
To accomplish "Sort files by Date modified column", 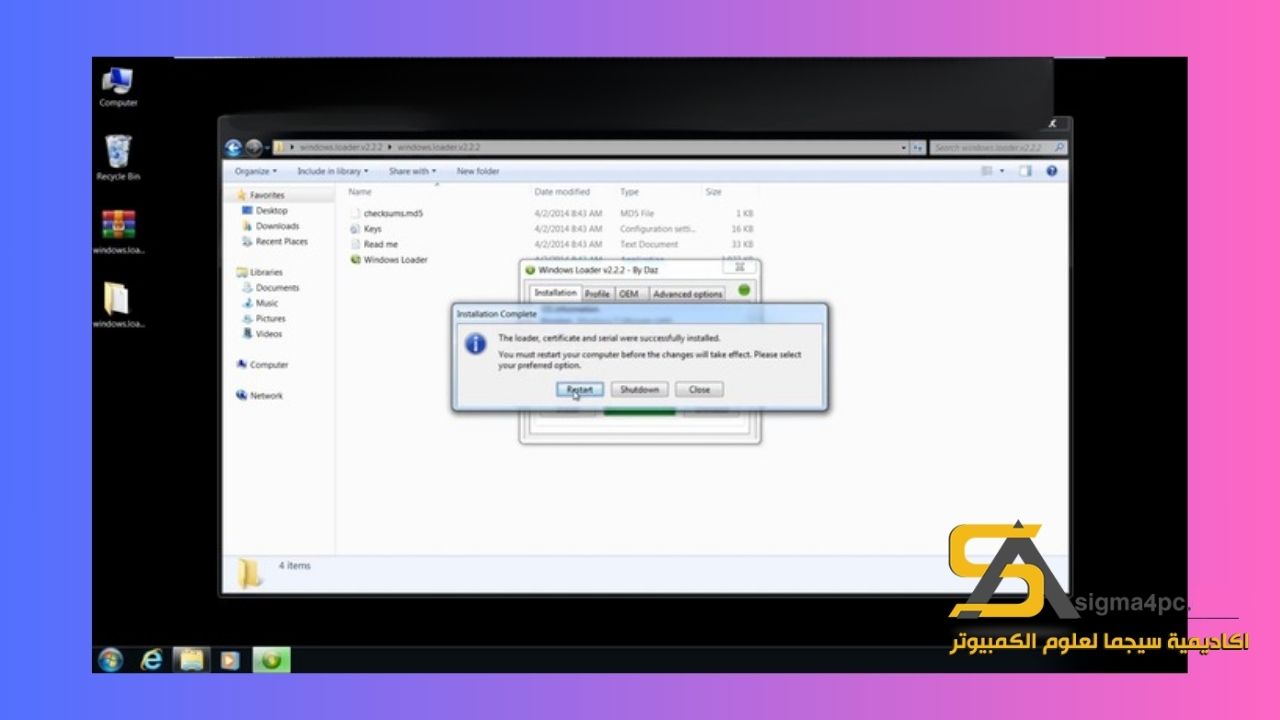I will [x=562, y=191].
